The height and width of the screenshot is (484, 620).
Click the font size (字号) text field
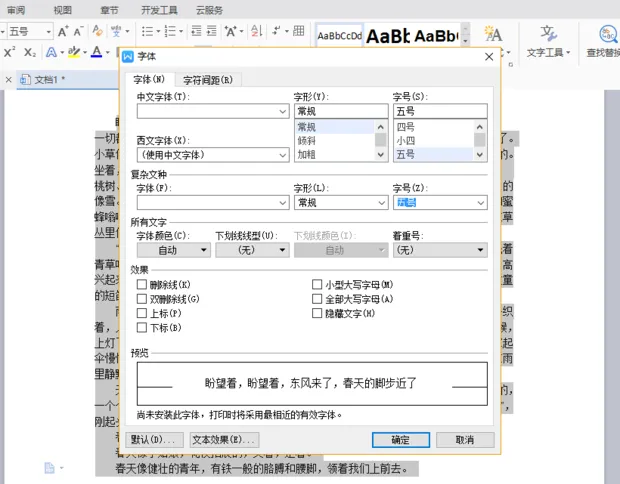pyautogui.click(x=440, y=112)
